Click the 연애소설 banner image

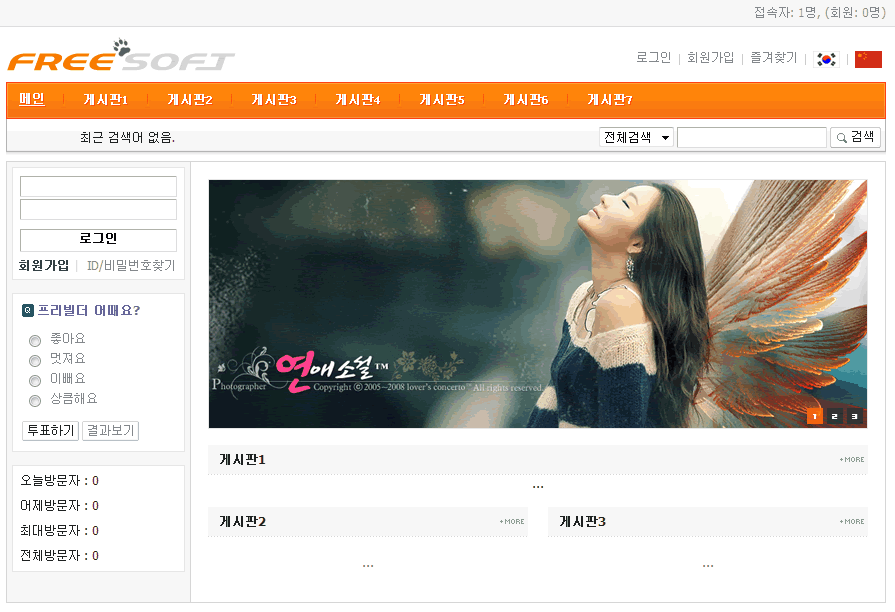[537, 303]
